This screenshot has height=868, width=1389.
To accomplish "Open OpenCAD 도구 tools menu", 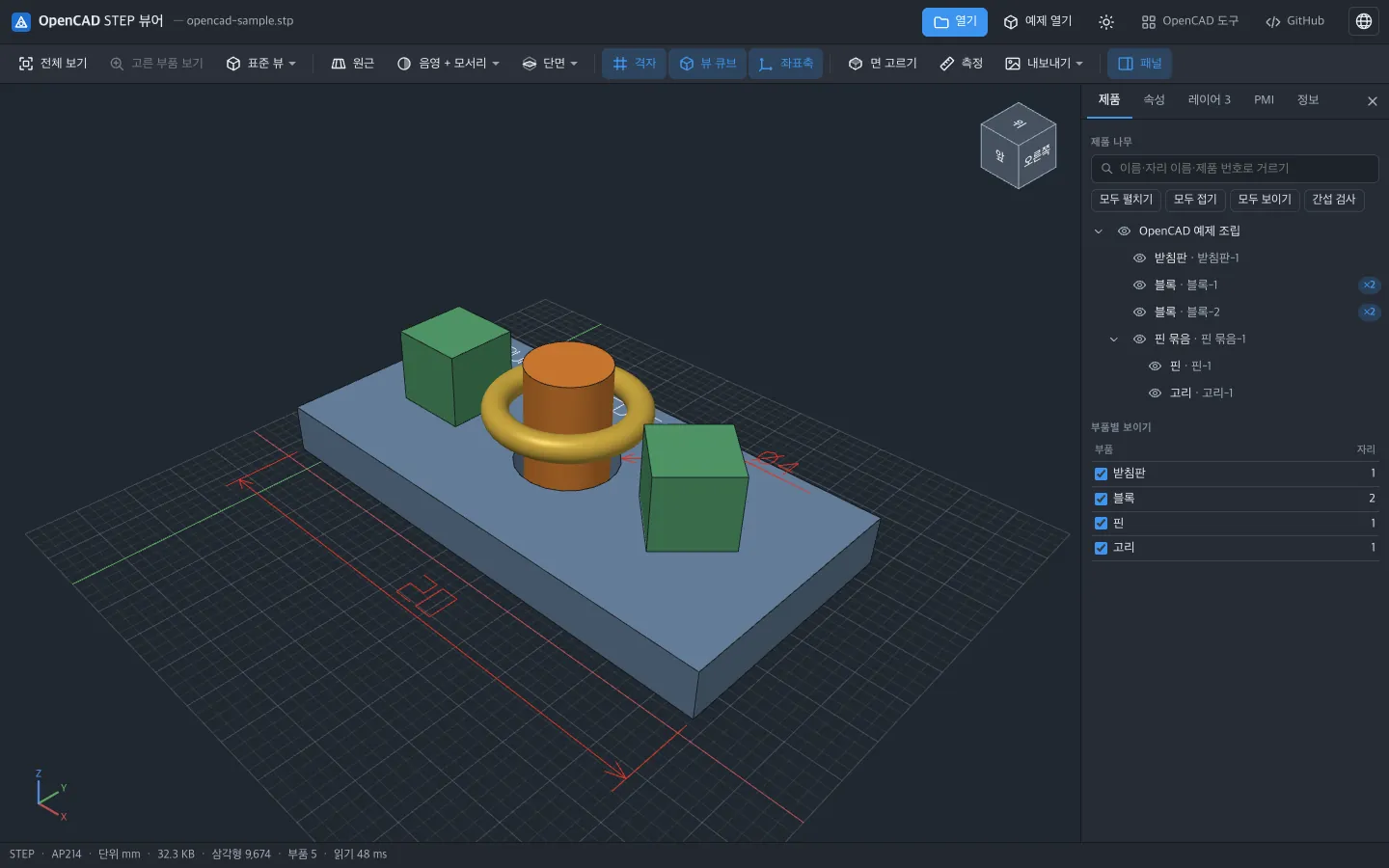I will (x=1189, y=21).
